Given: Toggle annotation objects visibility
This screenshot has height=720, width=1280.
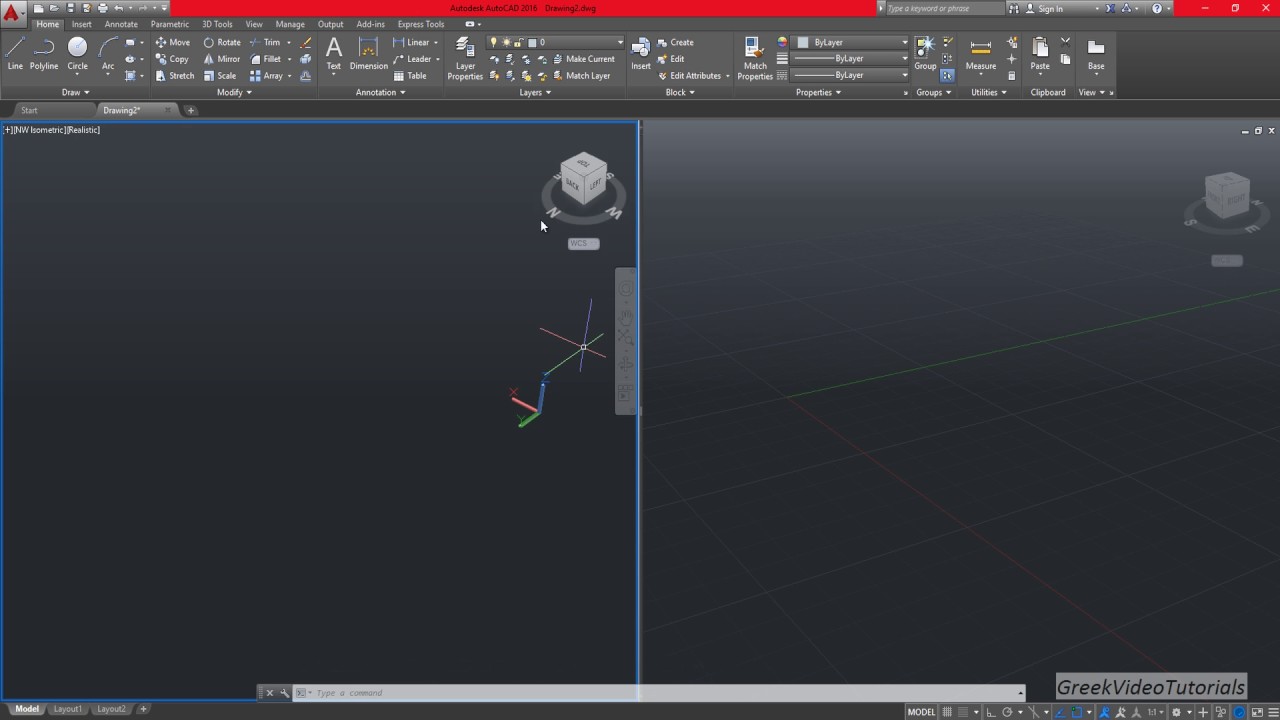Looking at the screenshot, I should click(x=1105, y=712).
